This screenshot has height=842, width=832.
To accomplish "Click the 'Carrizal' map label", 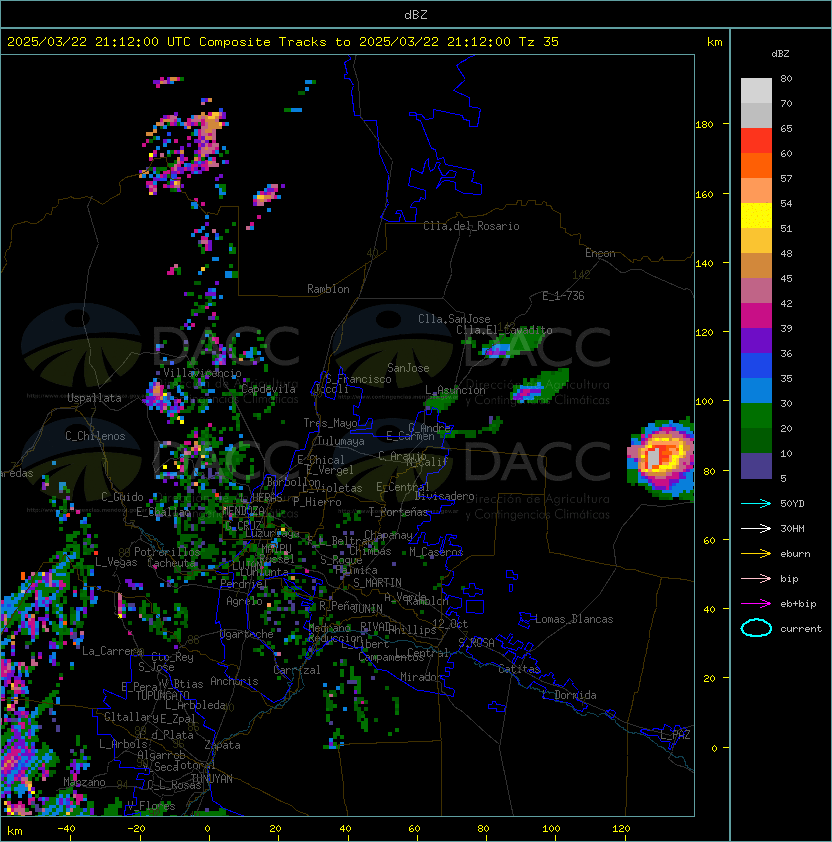I will (297, 670).
